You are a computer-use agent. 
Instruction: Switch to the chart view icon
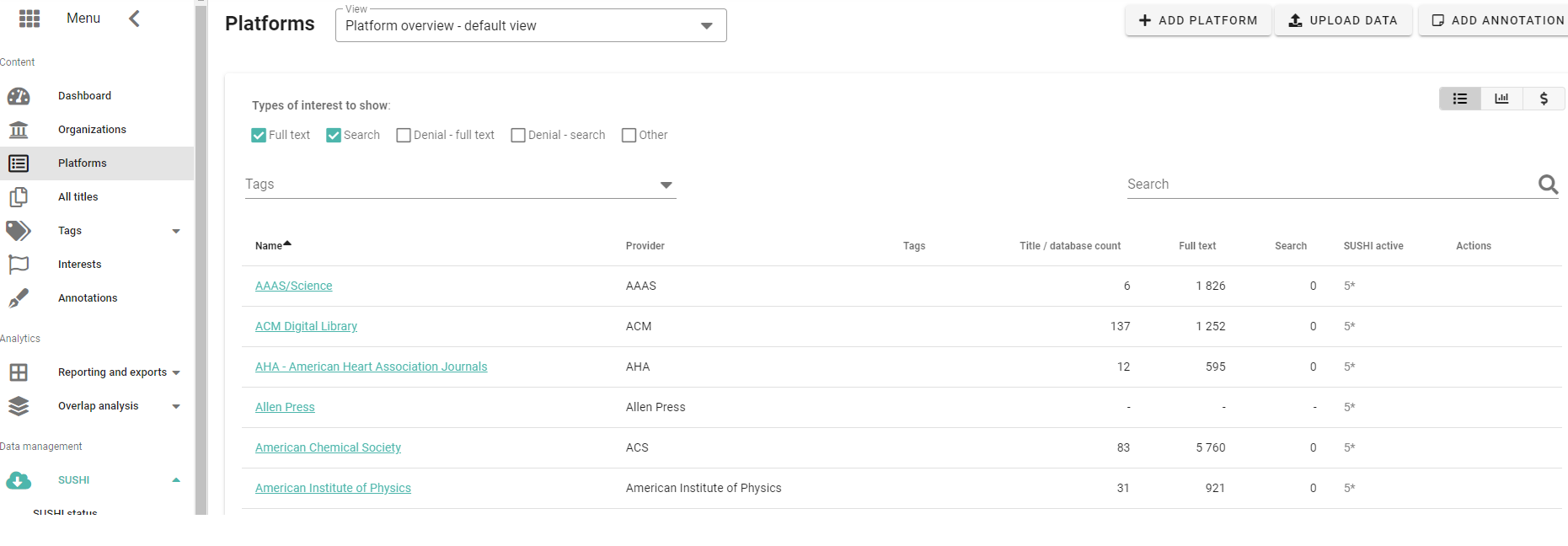pos(1501,99)
